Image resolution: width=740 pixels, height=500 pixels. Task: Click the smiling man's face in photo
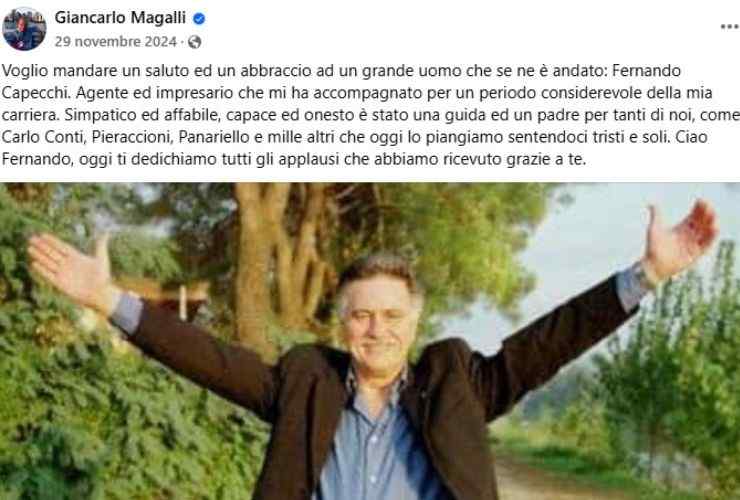379,312
